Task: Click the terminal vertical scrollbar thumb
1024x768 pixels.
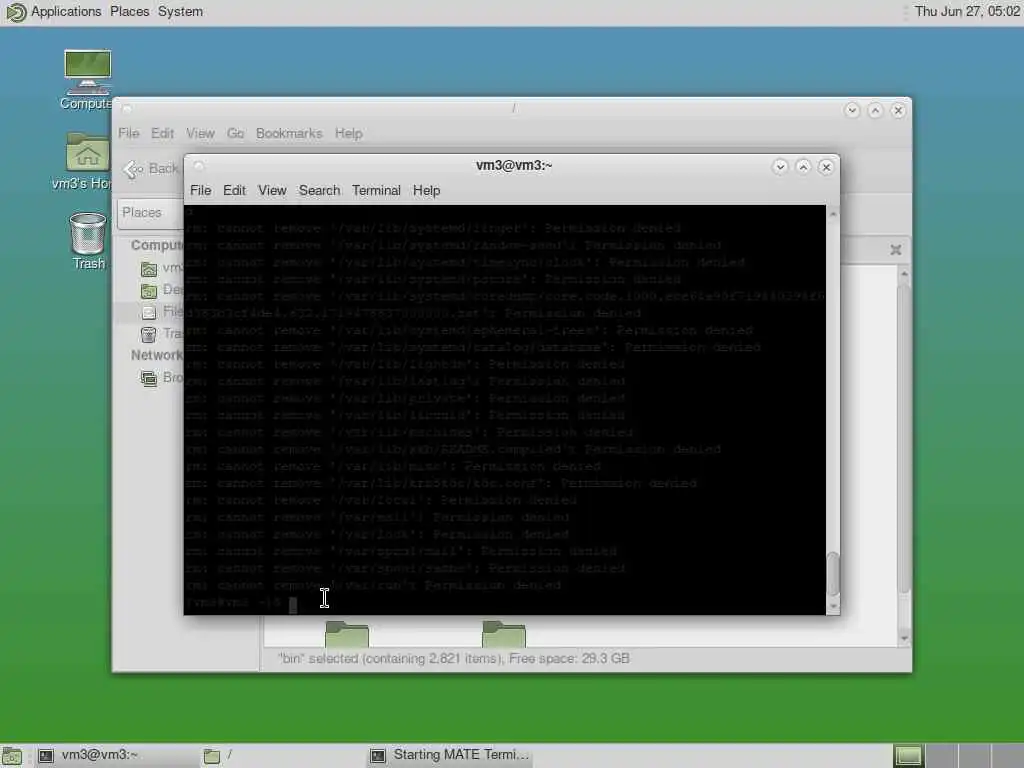Action: (x=833, y=573)
